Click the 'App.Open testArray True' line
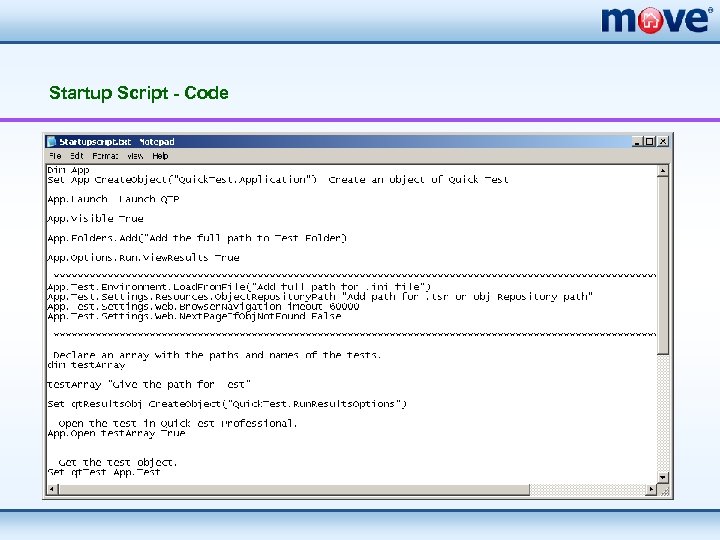The image size is (720, 540). click(x=116, y=433)
